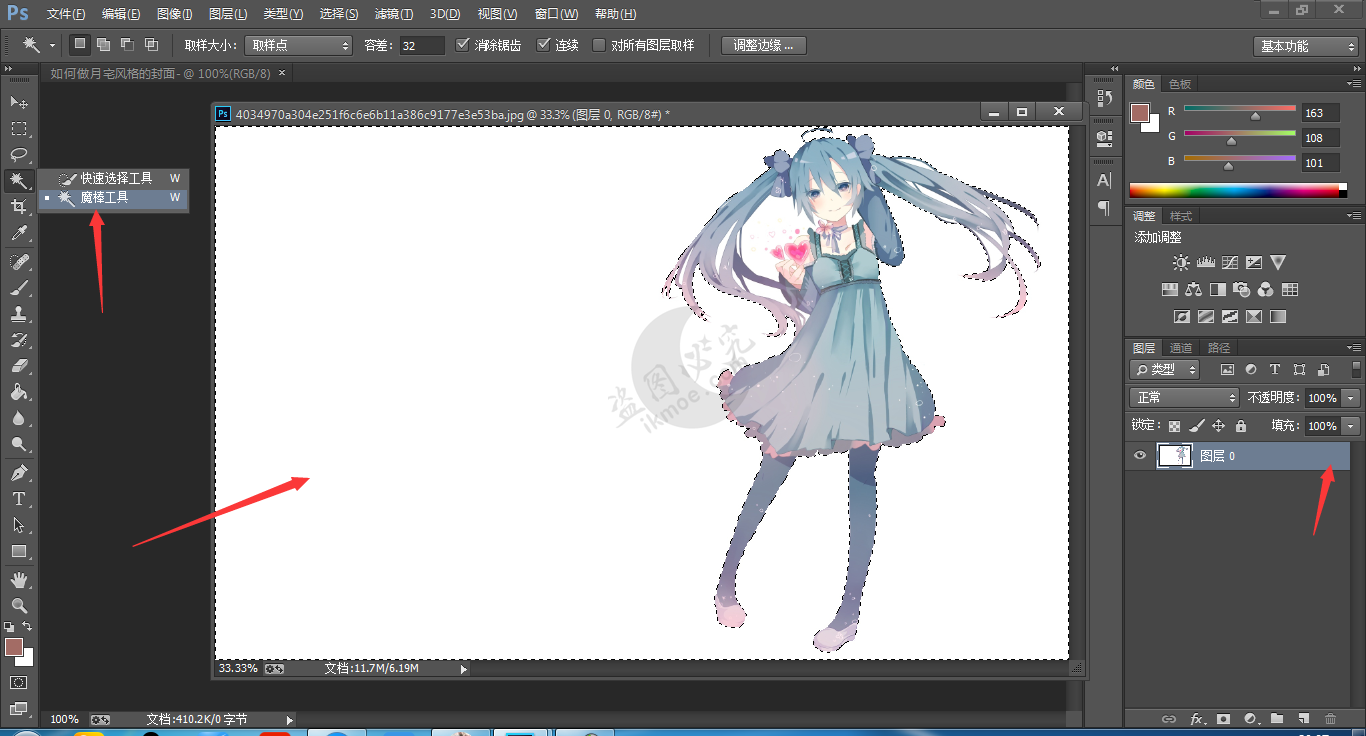Image resolution: width=1366 pixels, height=736 pixels.
Task: Choose 快速选择工具 from the flyout
Action: click(x=116, y=178)
